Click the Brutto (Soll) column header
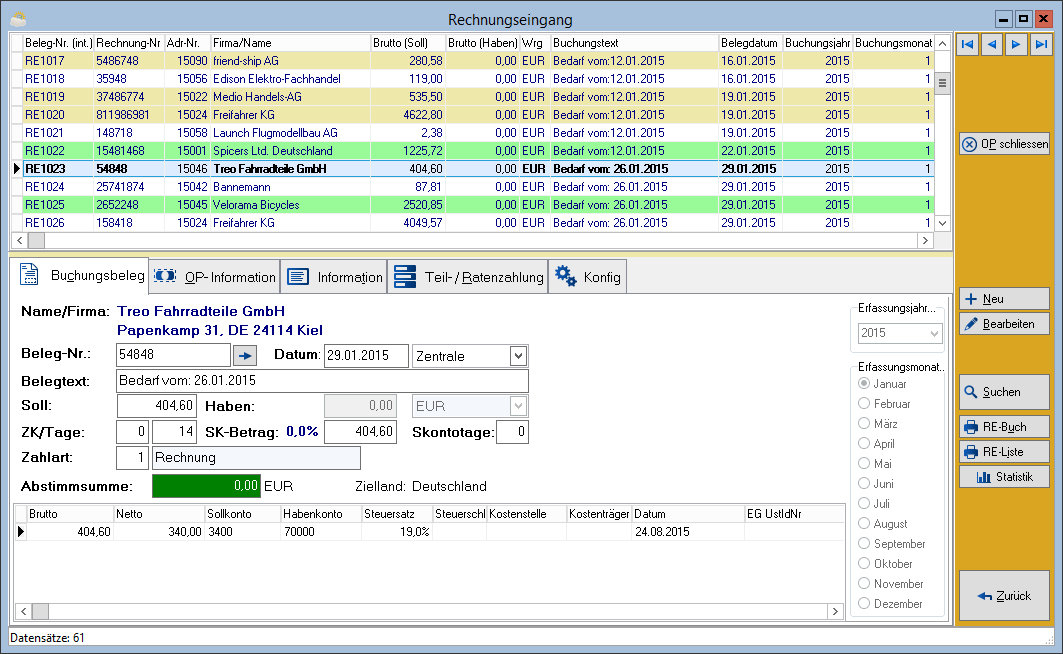This screenshot has width=1063, height=654. click(x=407, y=43)
